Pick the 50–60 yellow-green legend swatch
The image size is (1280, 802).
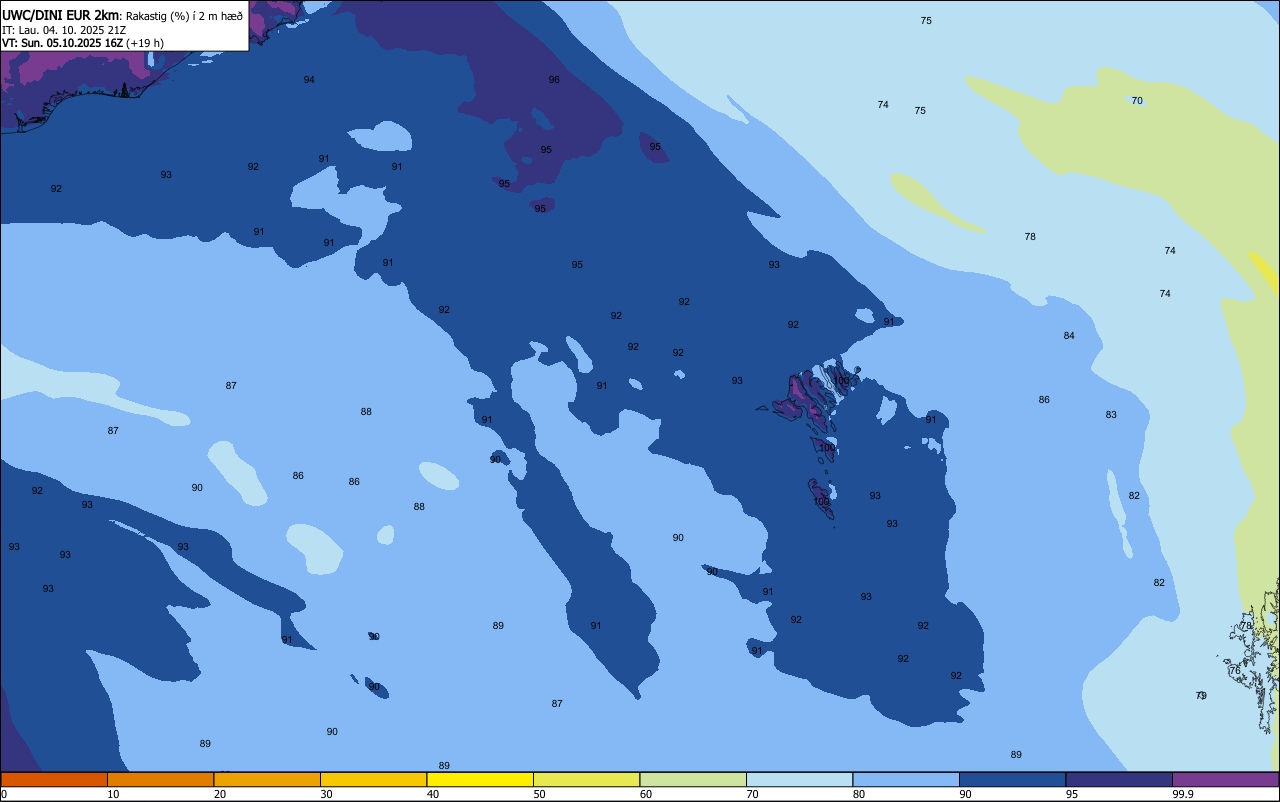(x=586, y=779)
